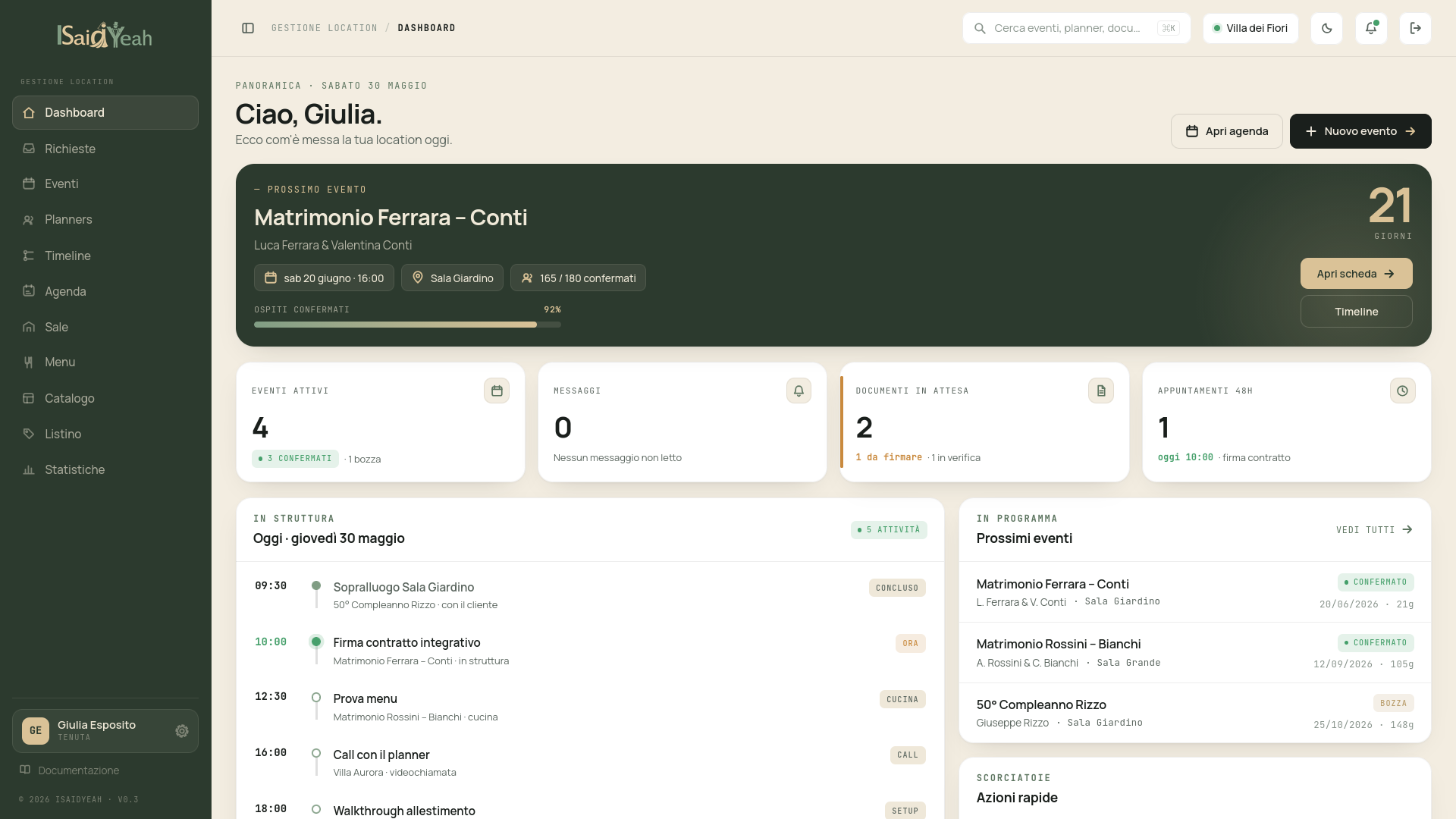The width and height of the screenshot is (1456, 819).
Task: Open the notifications bell in header
Action: point(1371,28)
